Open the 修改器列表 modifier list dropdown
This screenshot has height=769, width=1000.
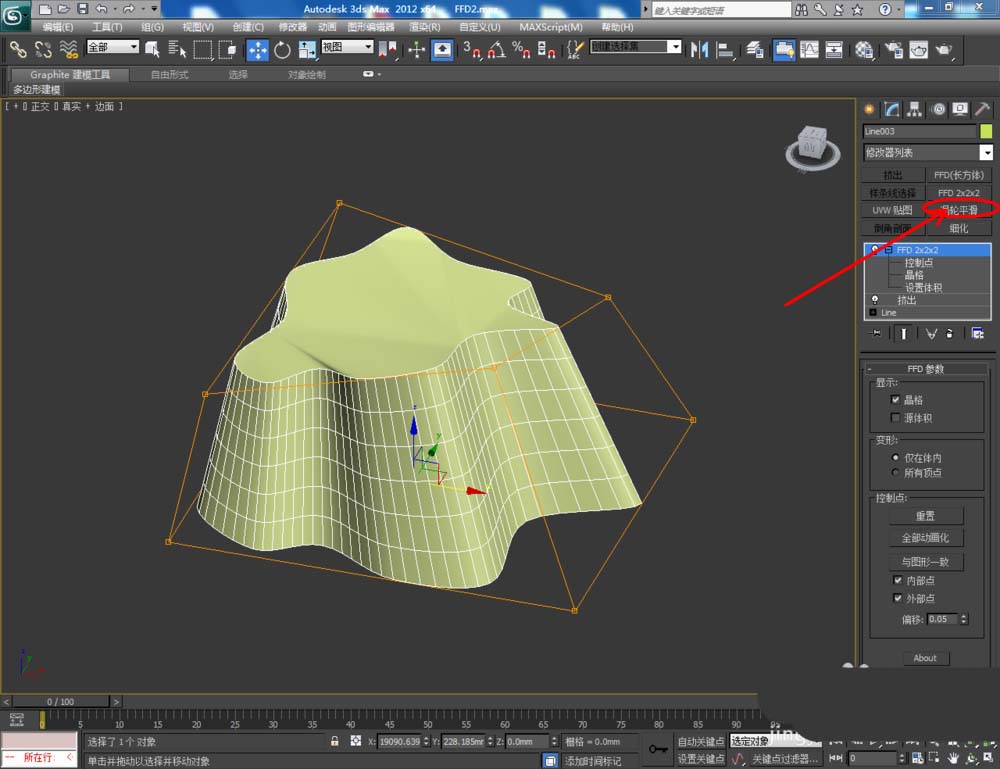986,152
